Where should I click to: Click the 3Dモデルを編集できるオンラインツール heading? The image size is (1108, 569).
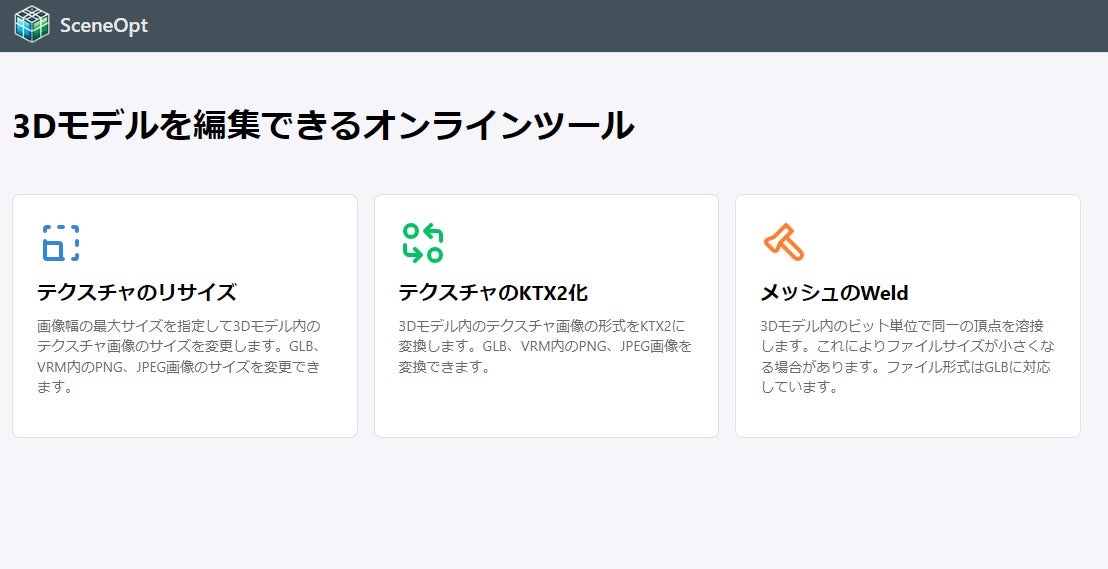point(323,127)
